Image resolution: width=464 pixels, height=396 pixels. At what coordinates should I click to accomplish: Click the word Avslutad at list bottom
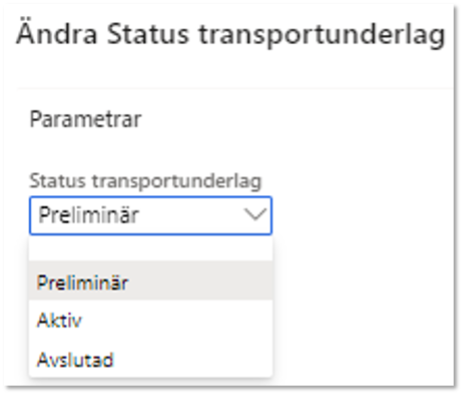coord(75,360)
